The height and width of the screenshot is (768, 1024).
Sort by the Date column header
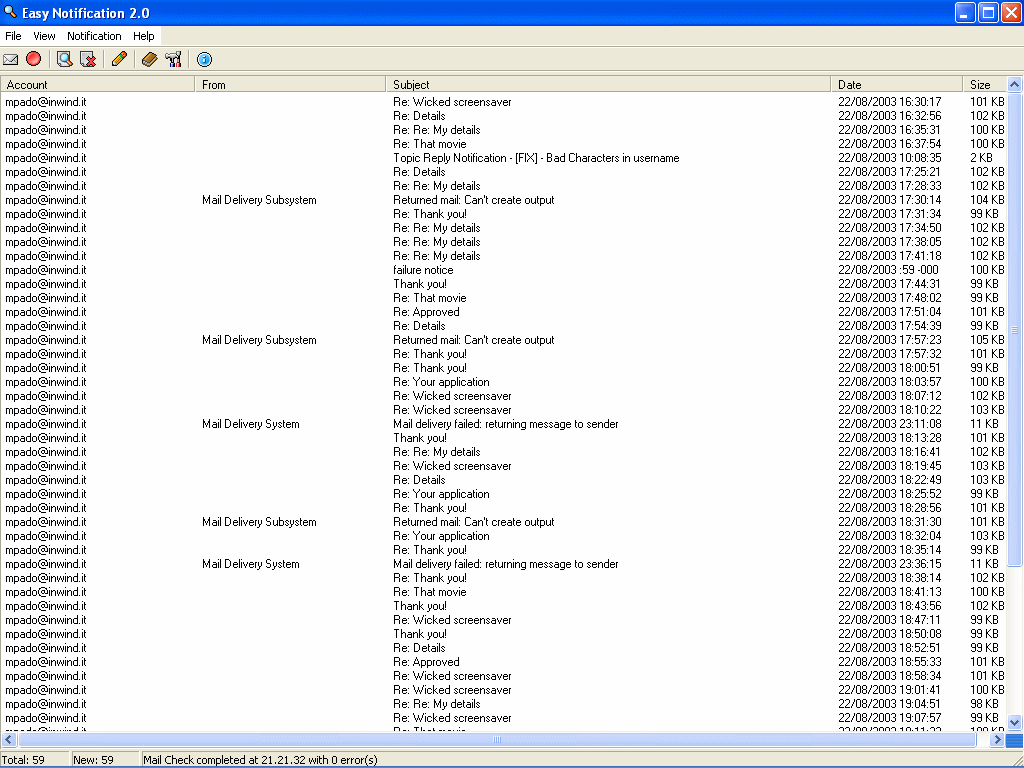coord(897,85)
